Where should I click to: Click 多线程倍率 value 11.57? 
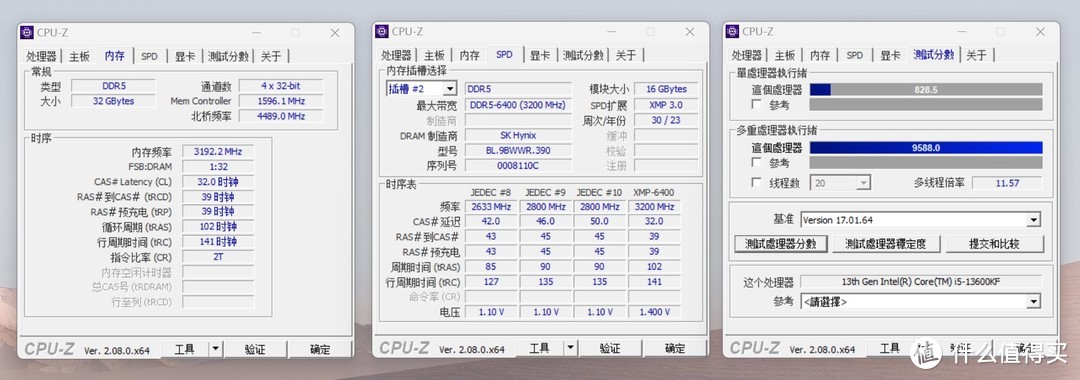pos(1007,183)
